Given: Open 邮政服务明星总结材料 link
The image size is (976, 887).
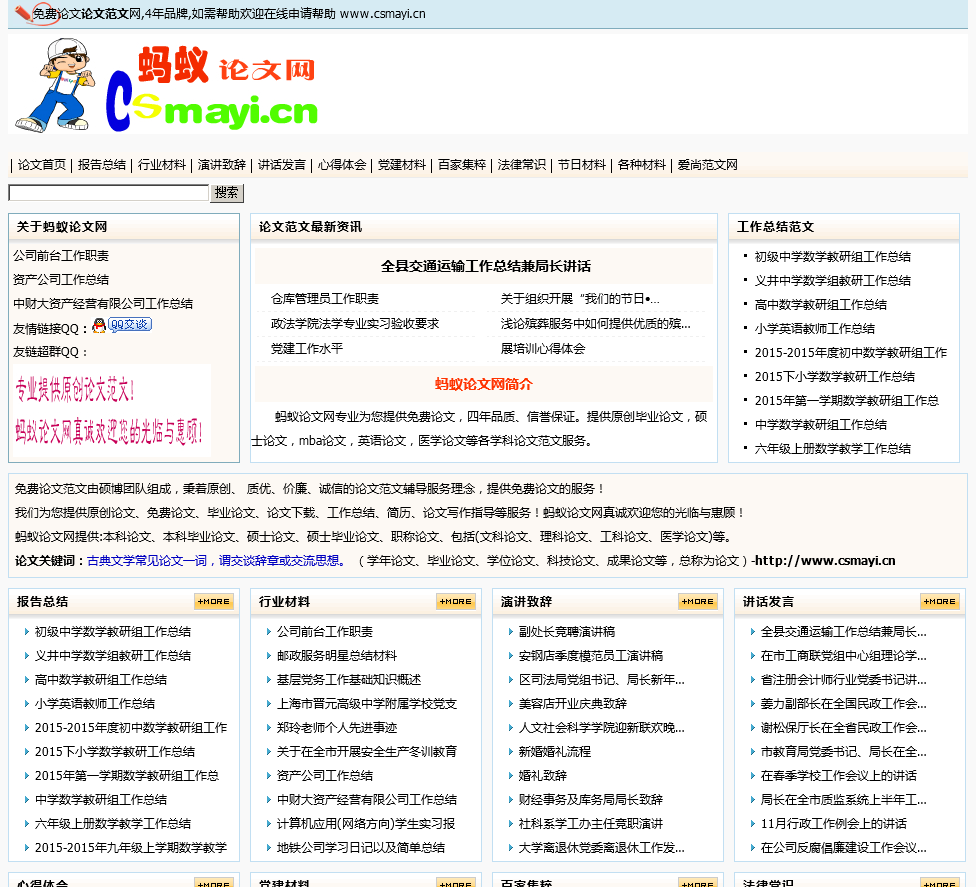Looking at the screenshot, I should point(337,655).
